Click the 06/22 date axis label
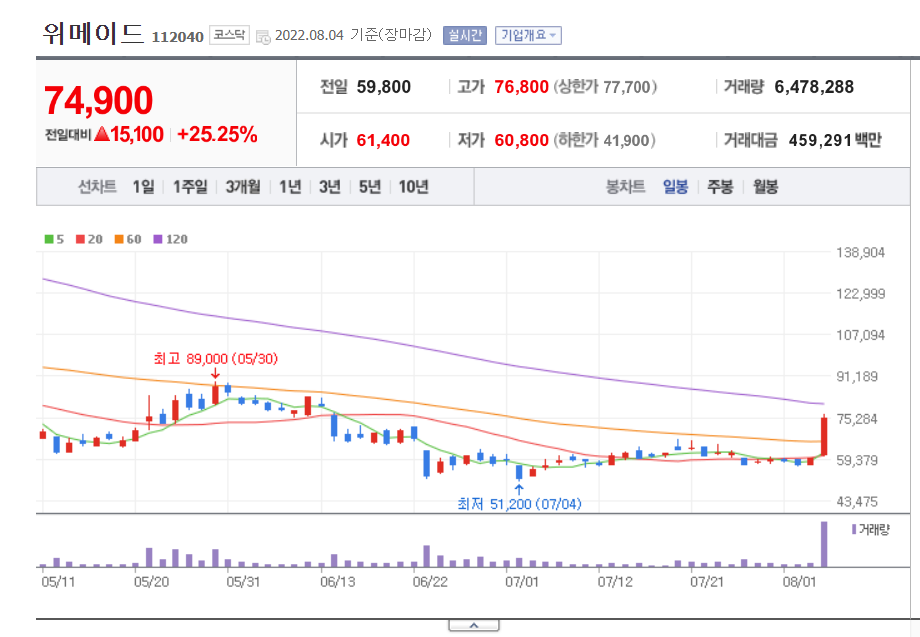 pyautogui.click(x=430, y=582)
